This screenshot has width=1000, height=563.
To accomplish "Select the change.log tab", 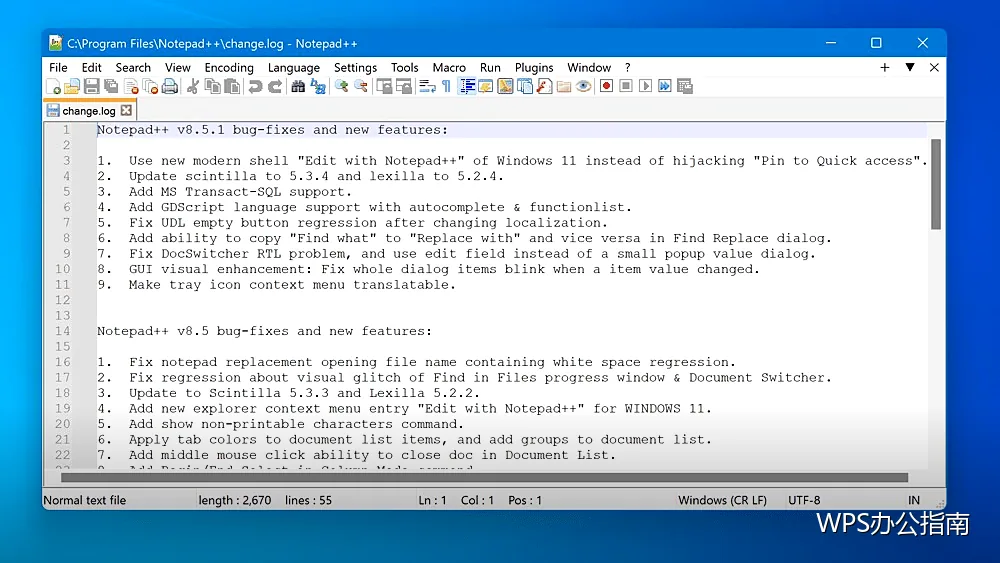I will tap(89, 111).
